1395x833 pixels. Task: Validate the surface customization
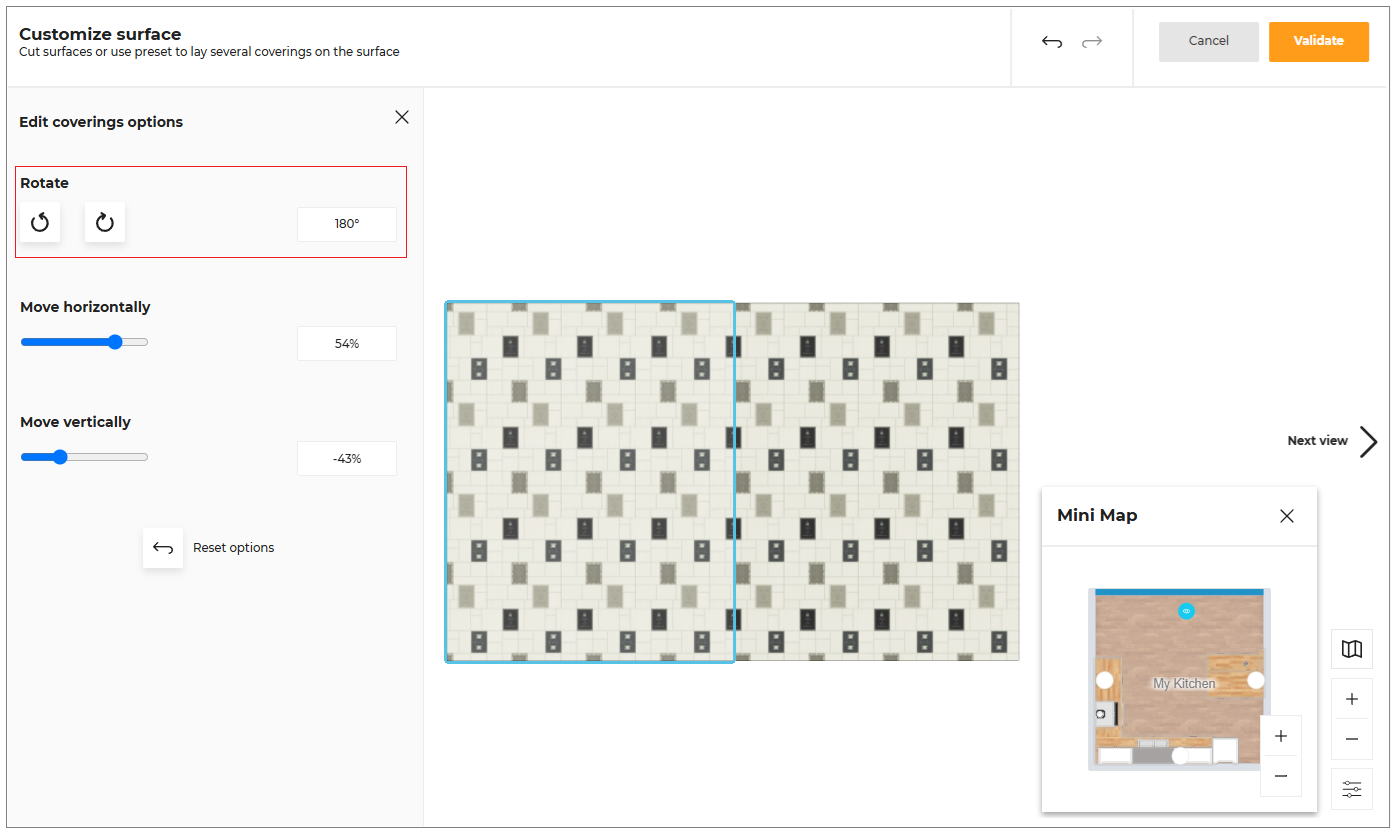click(1318, 41)
